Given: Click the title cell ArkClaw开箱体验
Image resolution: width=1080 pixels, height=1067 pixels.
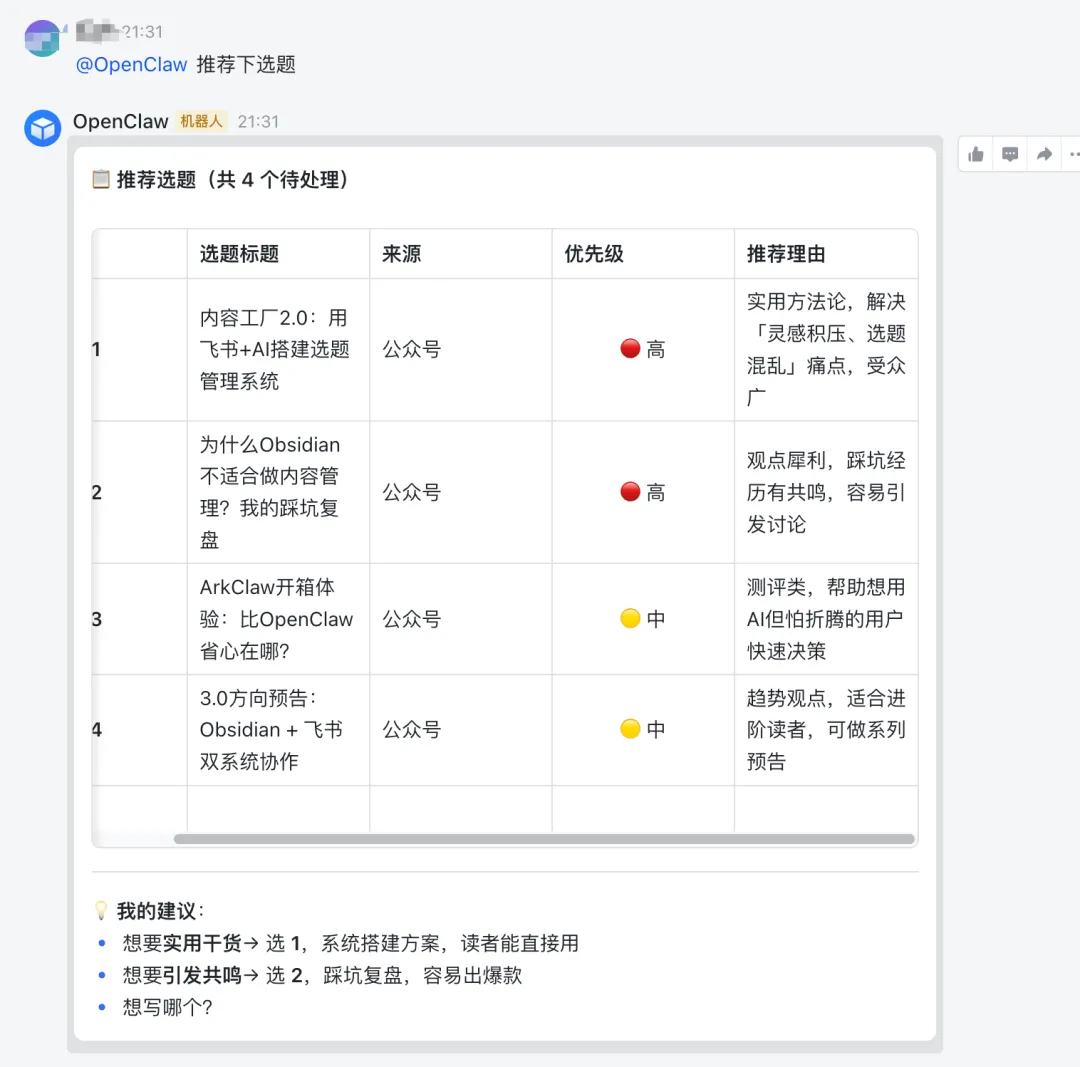Looking at the screenshot, I should click(x=276, y=619).
